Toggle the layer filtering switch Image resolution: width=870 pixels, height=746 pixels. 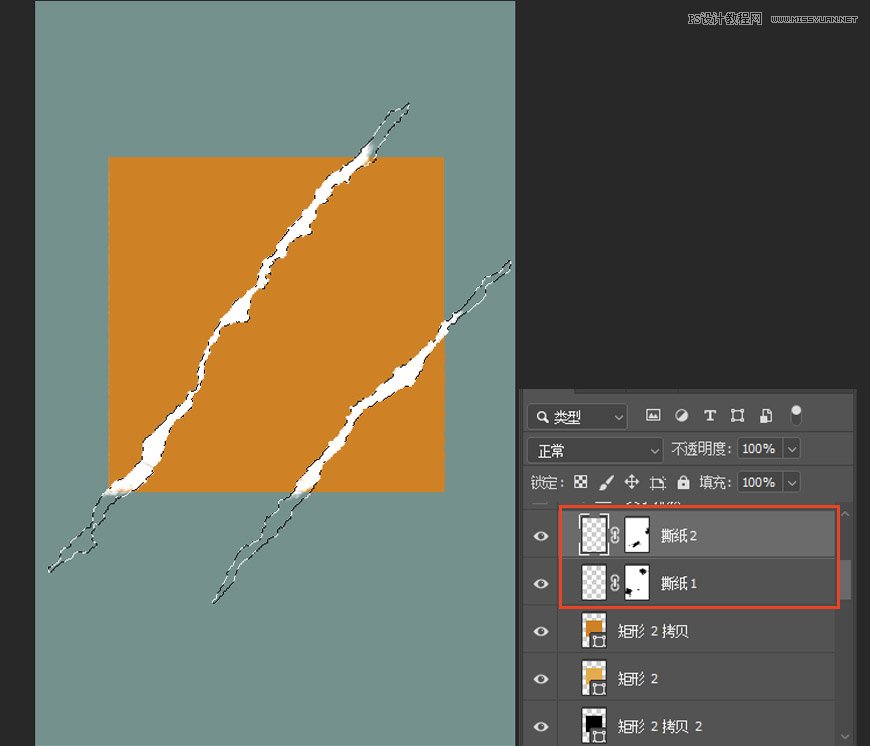pyautogui.click(x=796, y=414)
